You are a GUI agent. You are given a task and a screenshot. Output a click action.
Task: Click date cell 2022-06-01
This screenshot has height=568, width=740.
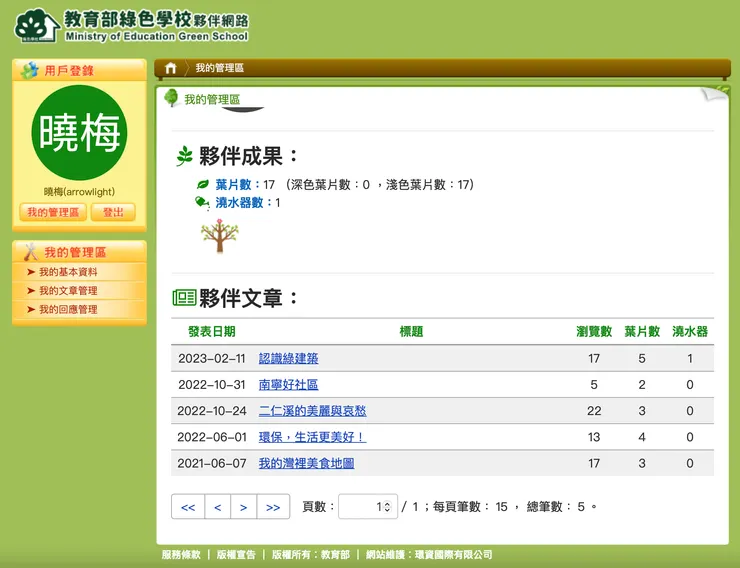(x=211, y=437)
